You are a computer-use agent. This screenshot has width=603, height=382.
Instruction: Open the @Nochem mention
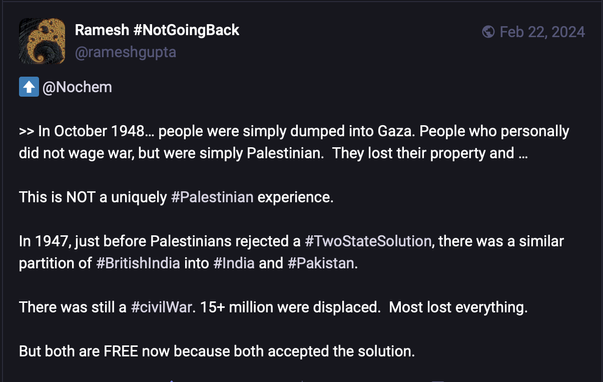77,87
